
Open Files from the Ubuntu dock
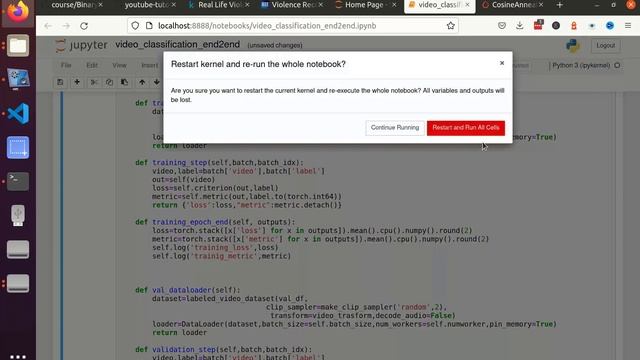coord(18,45)
